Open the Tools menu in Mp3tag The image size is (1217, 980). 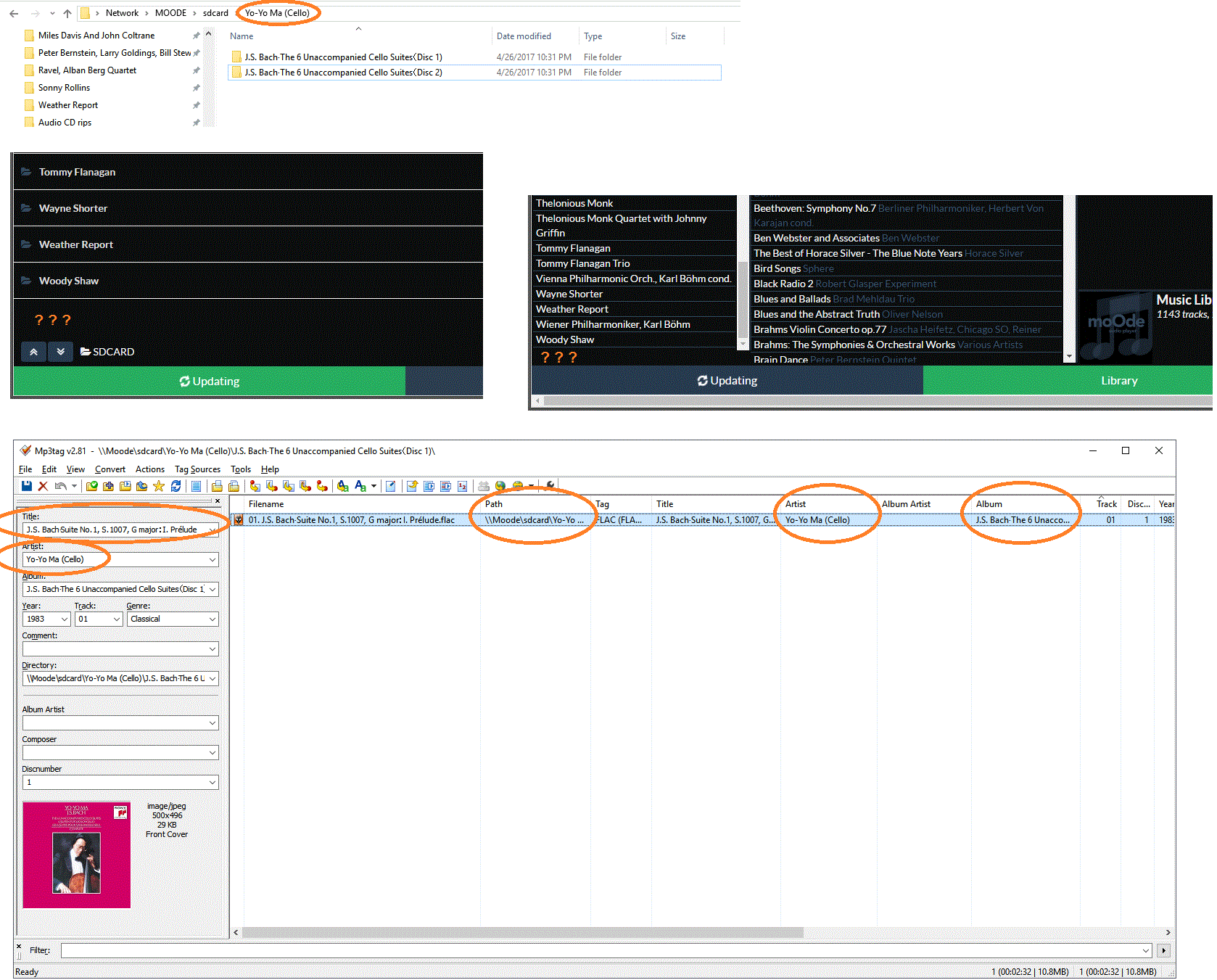[x=241, y=469]
